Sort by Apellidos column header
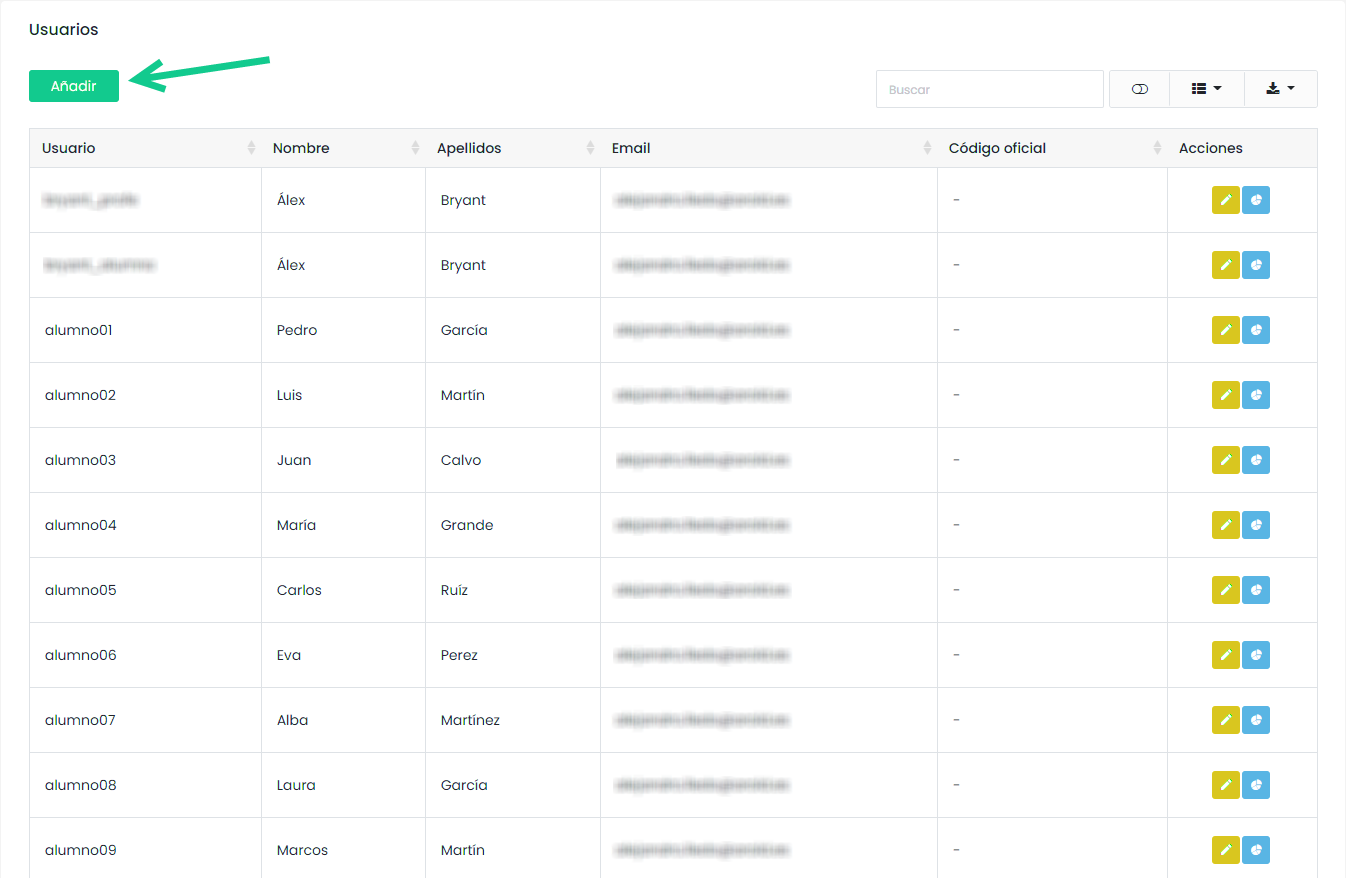Screen dimensions: 1346x878 pos(512,148)
